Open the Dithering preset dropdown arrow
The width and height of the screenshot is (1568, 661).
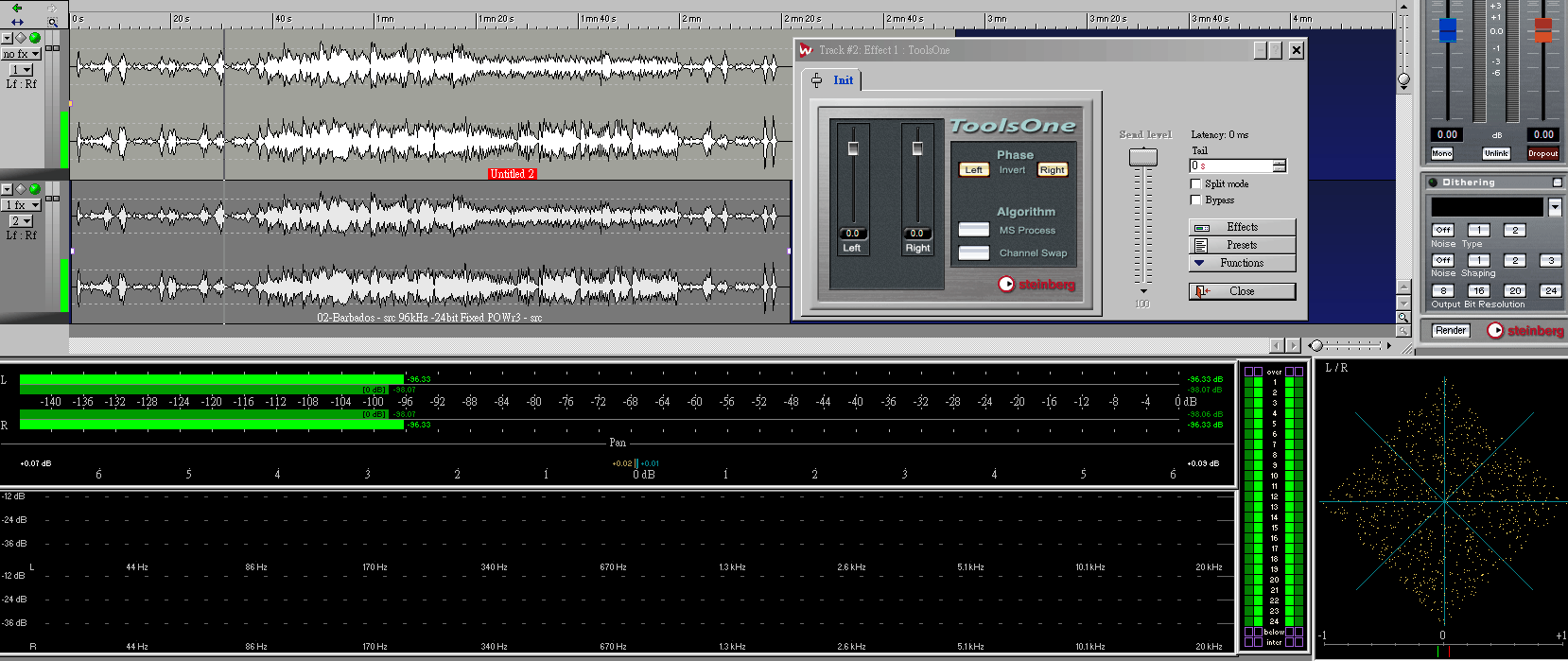click(1554, 207)
